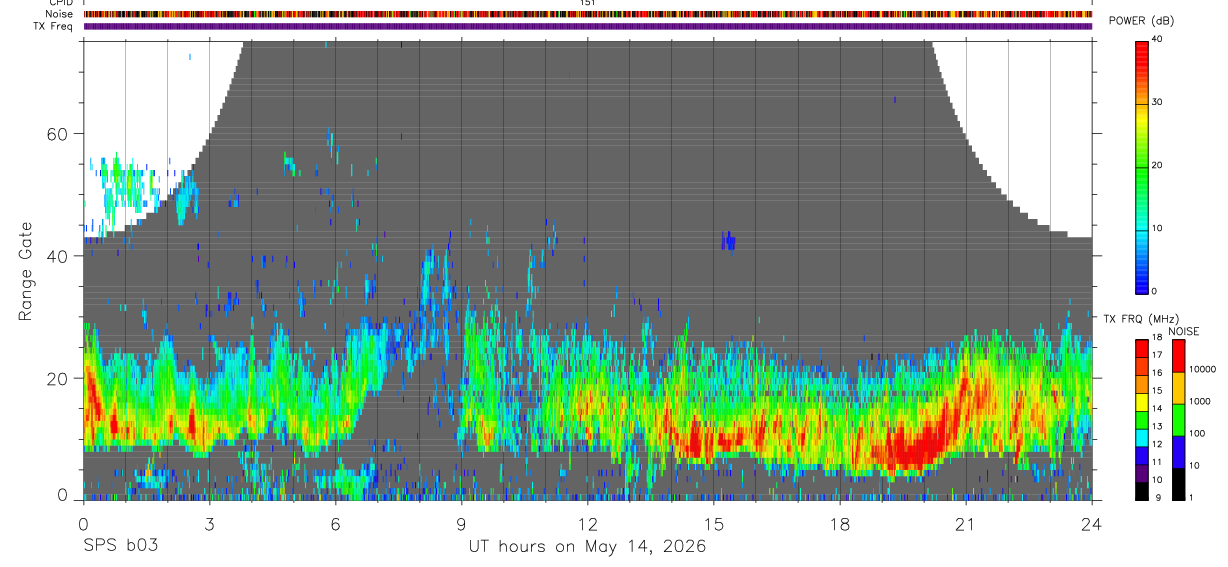This screenshot has width=1228, height=567.
Task: Click the Noise strip above the plot
Action: pyautogui.click(x=588, y=14)
